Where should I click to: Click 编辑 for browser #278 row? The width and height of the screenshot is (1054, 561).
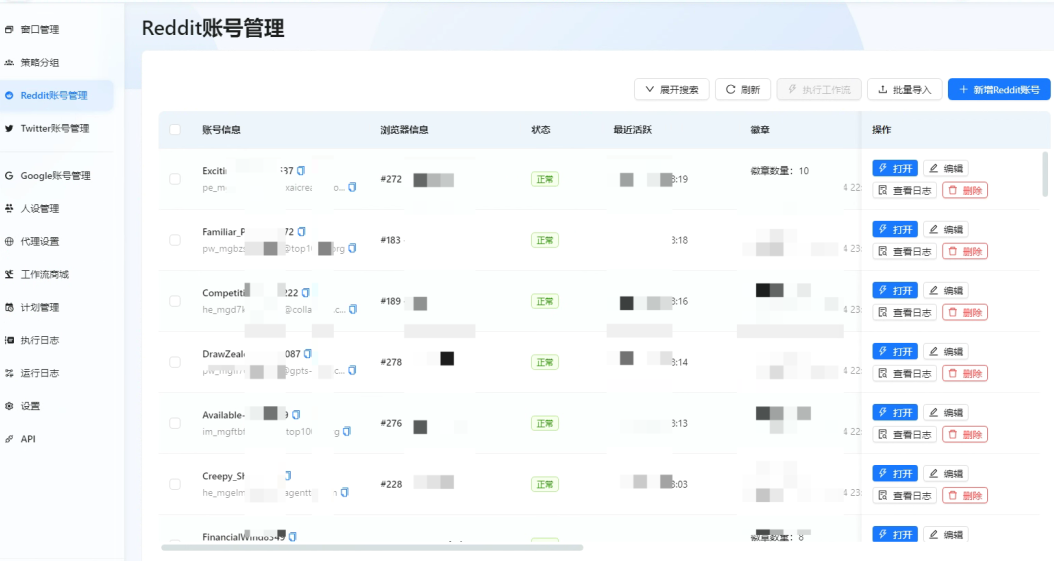[946, 351]
